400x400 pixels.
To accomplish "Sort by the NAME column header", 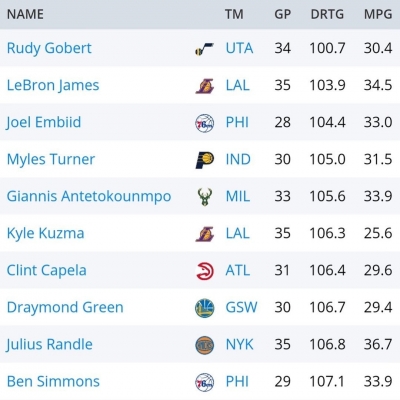I will click(x=25, y=14).
